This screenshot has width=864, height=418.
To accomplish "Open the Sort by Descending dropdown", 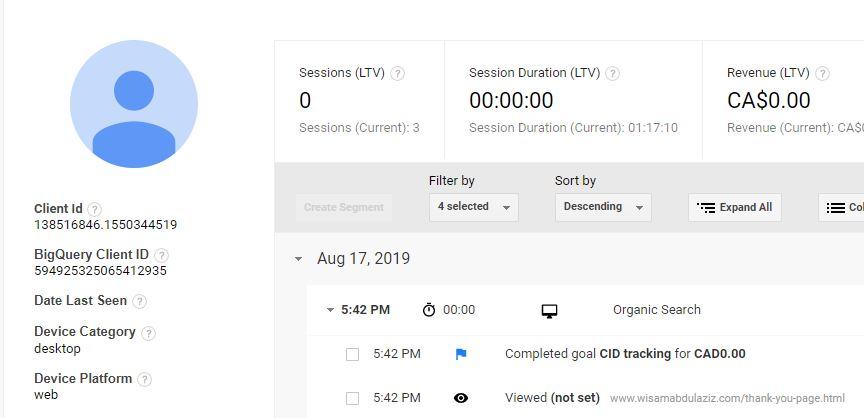I will pos(602,207).
